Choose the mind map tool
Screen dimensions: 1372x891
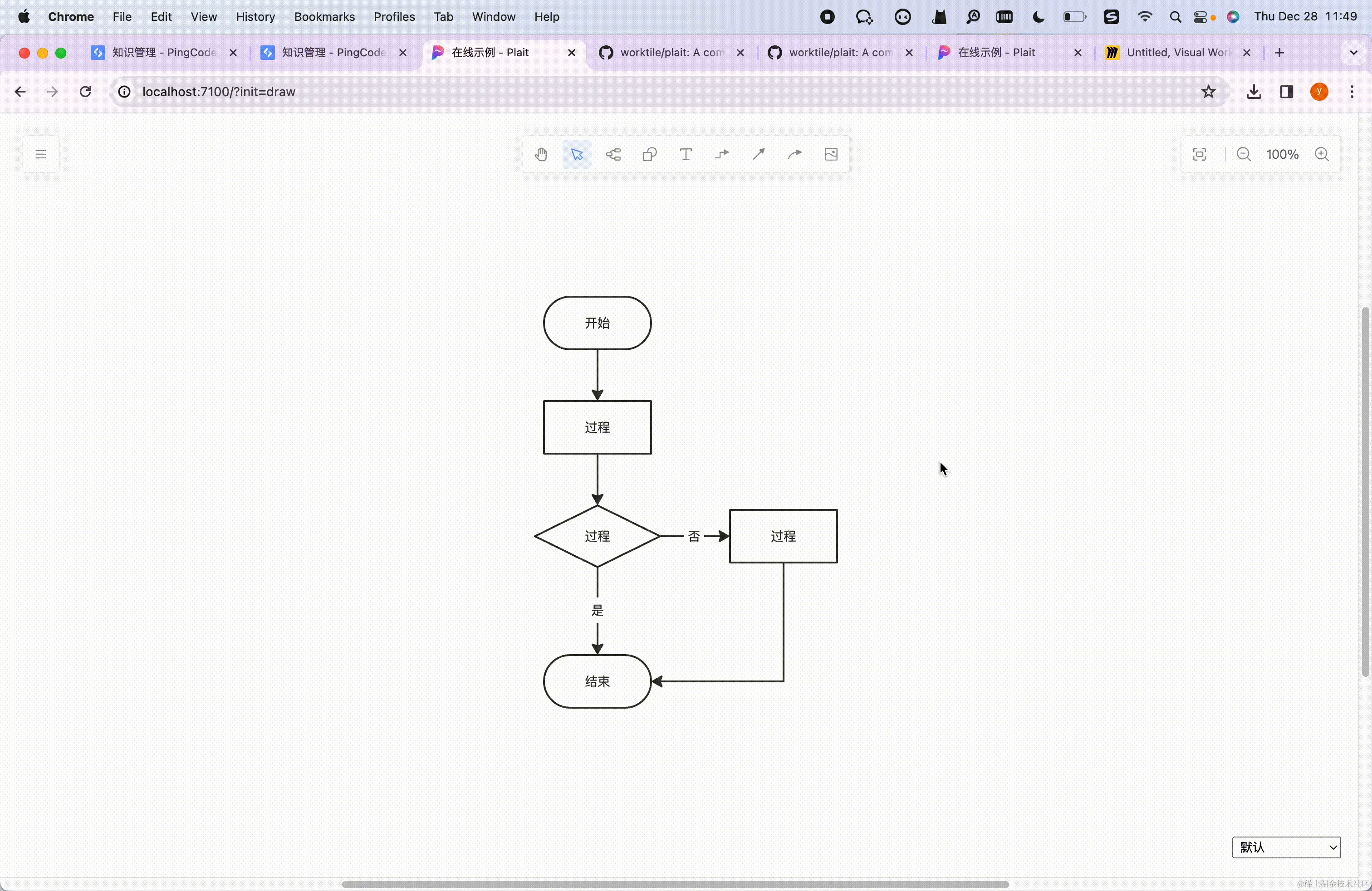pyautogui.click(x=613, y=154)
